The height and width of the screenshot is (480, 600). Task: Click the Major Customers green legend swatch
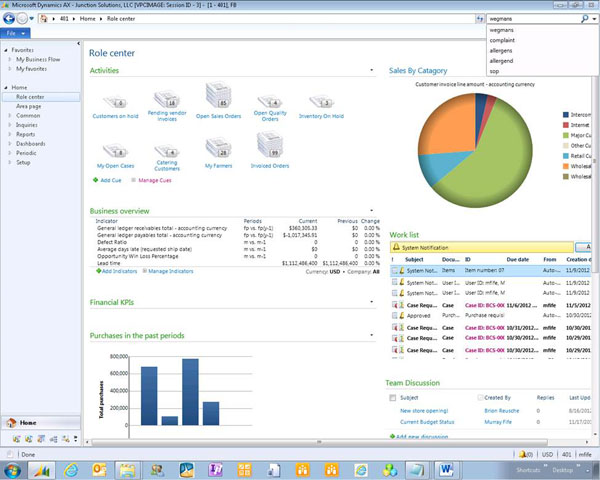566,136
